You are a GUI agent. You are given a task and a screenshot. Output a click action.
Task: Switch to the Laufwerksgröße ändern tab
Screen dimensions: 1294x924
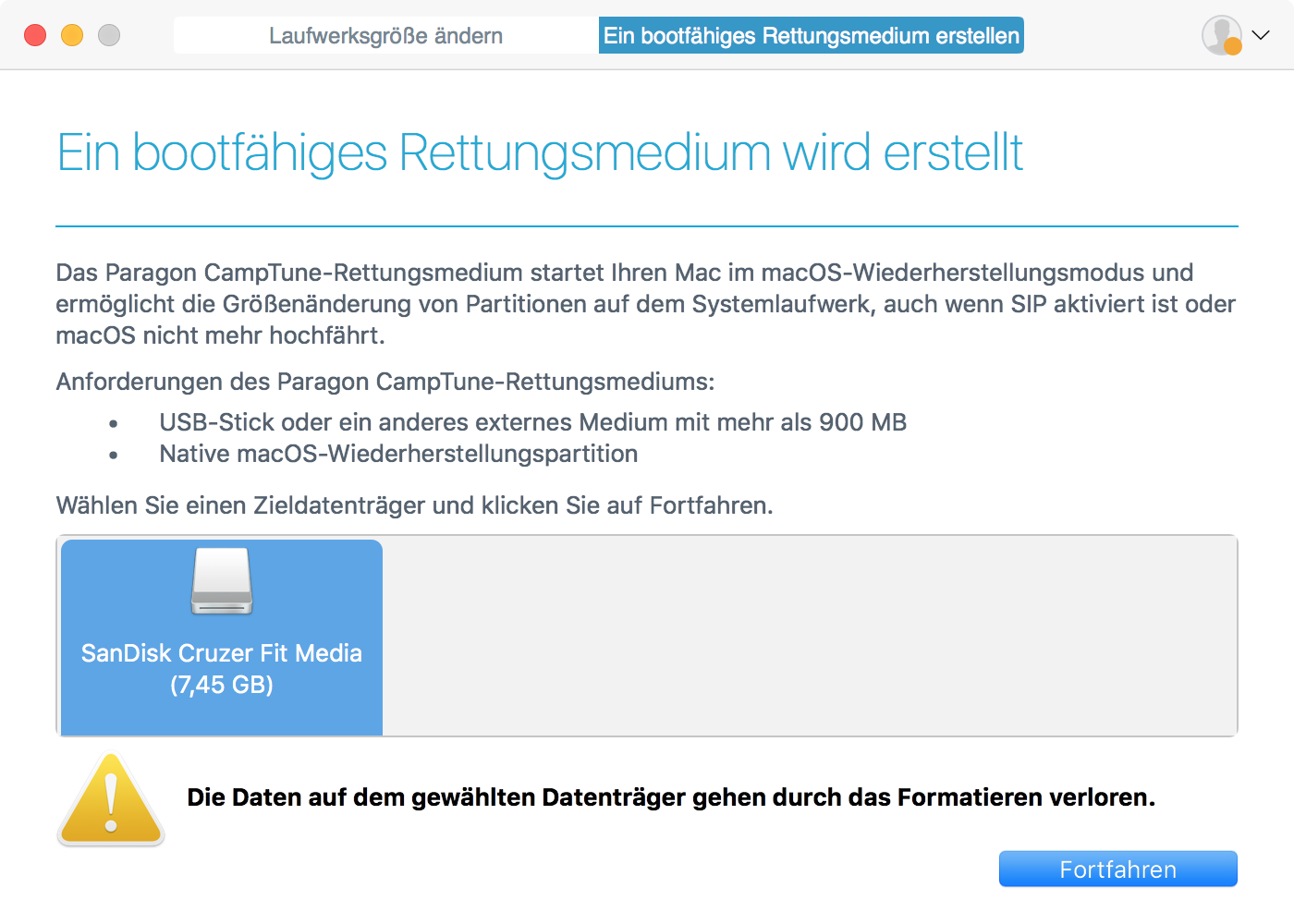point(385,36)
